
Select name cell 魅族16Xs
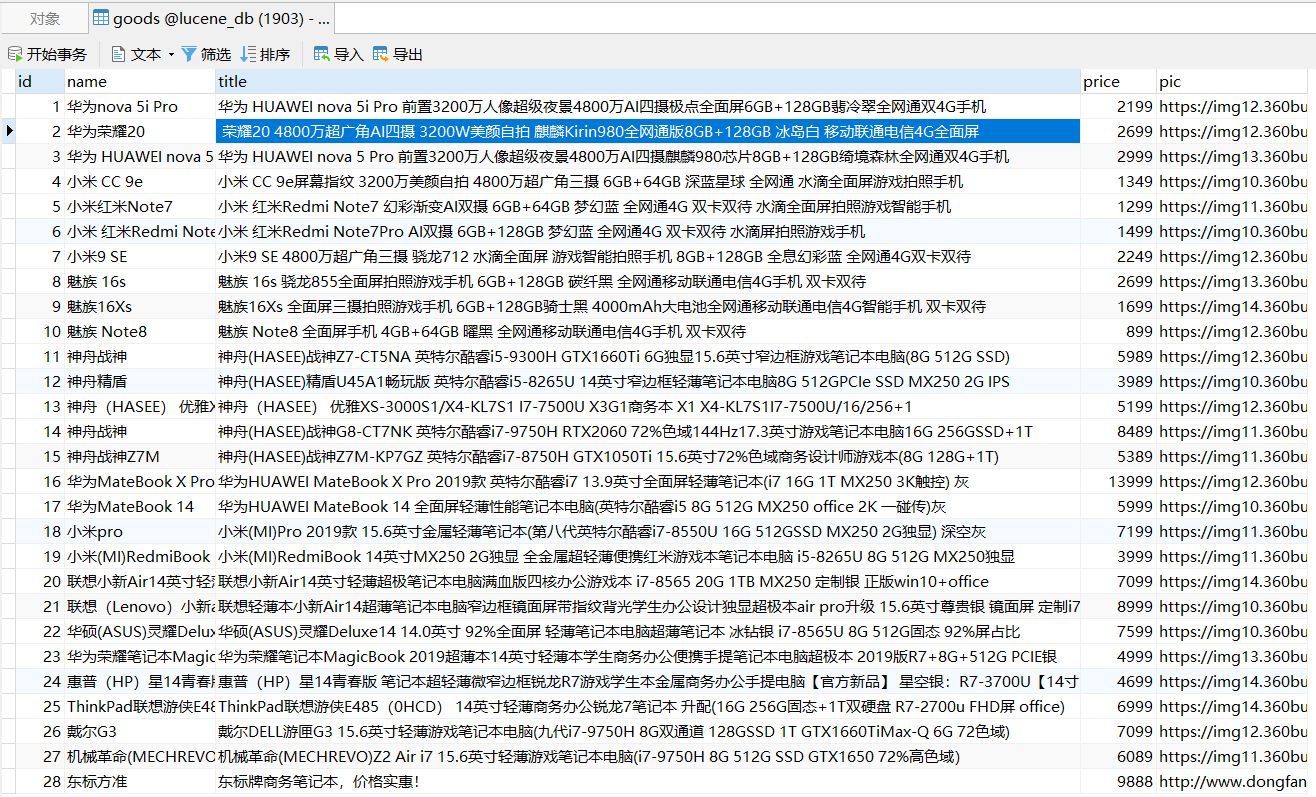pos(140,306)
